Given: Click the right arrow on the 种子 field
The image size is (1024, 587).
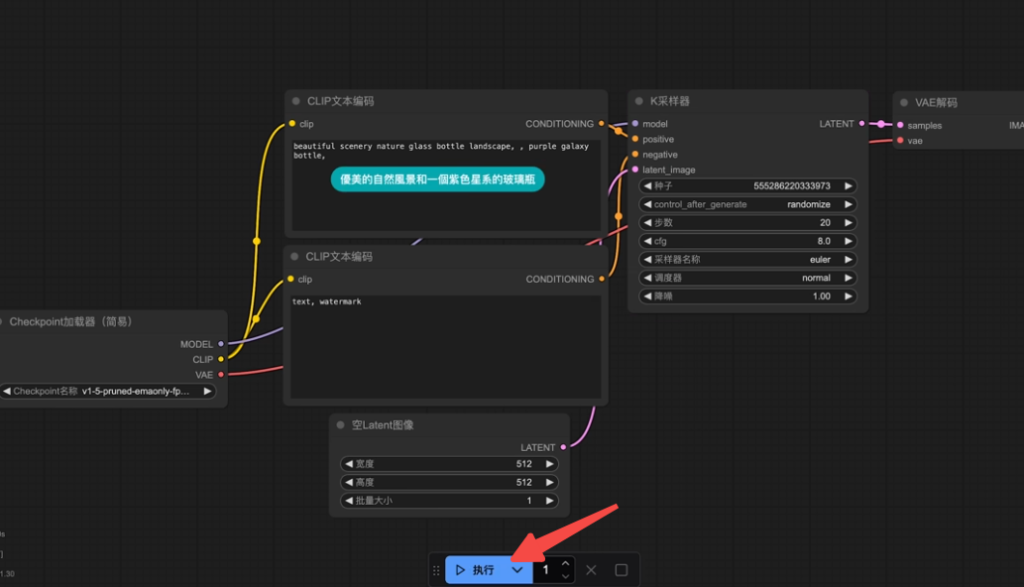Looking at the screenshot, I should 849,186.
